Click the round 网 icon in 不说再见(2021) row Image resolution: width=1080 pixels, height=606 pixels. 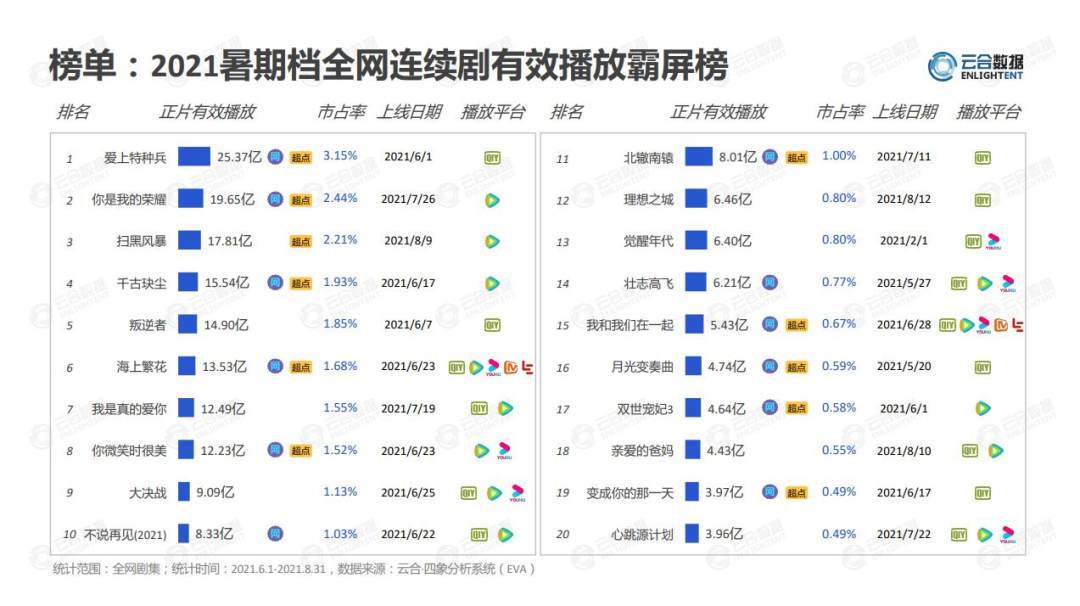(275, 534)
